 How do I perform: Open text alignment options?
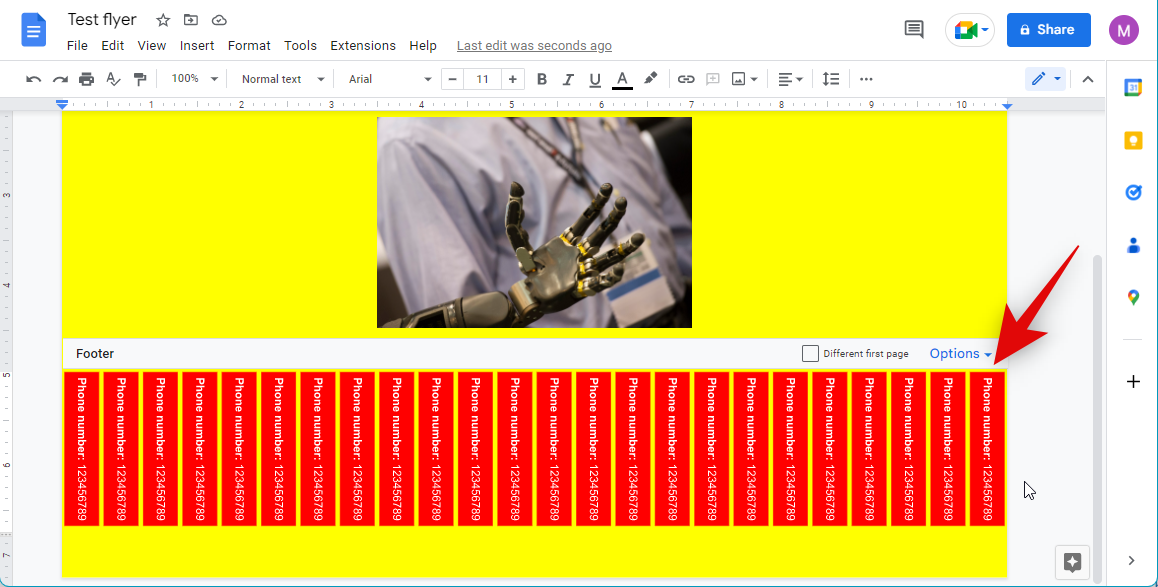(790, 79)
